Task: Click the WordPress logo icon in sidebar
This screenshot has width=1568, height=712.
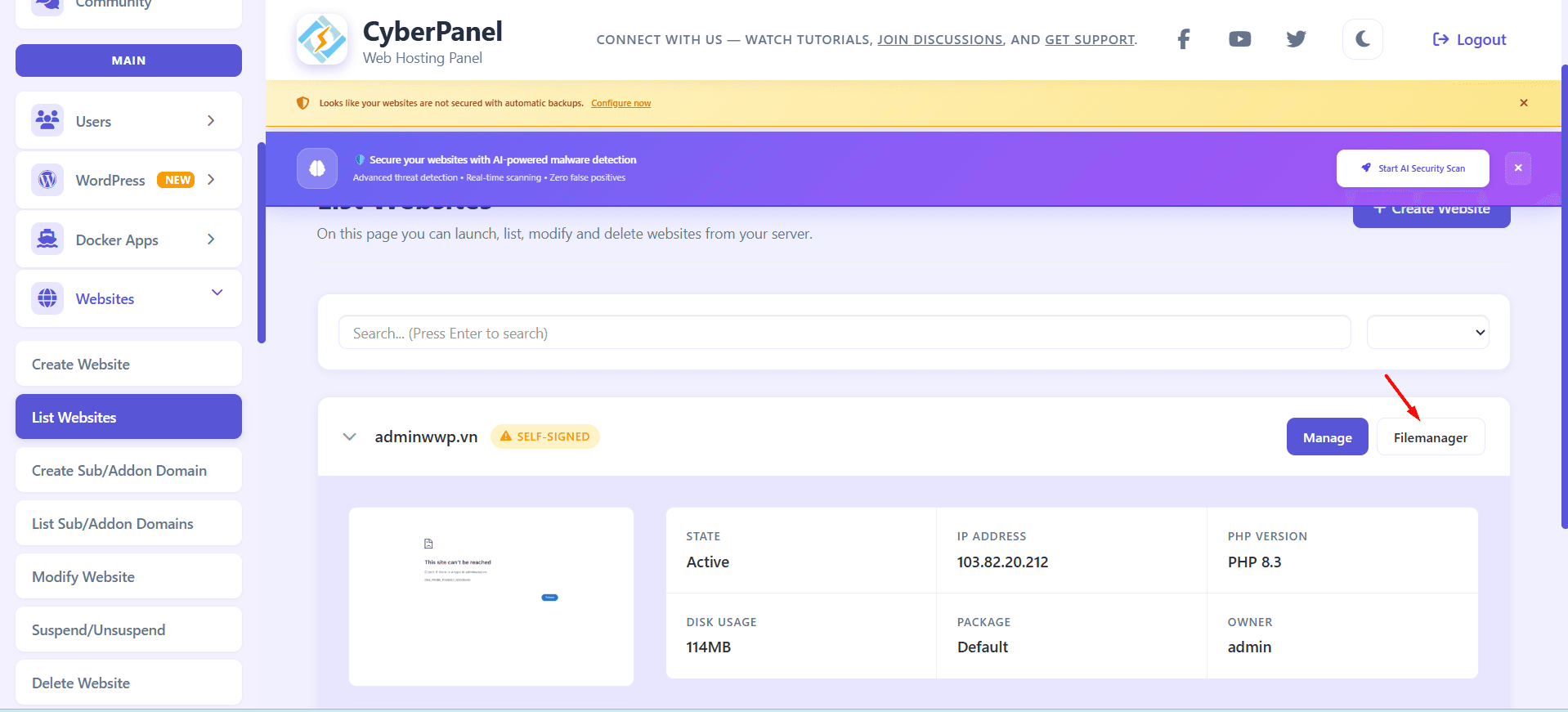Action: click(x=47, y=180)
